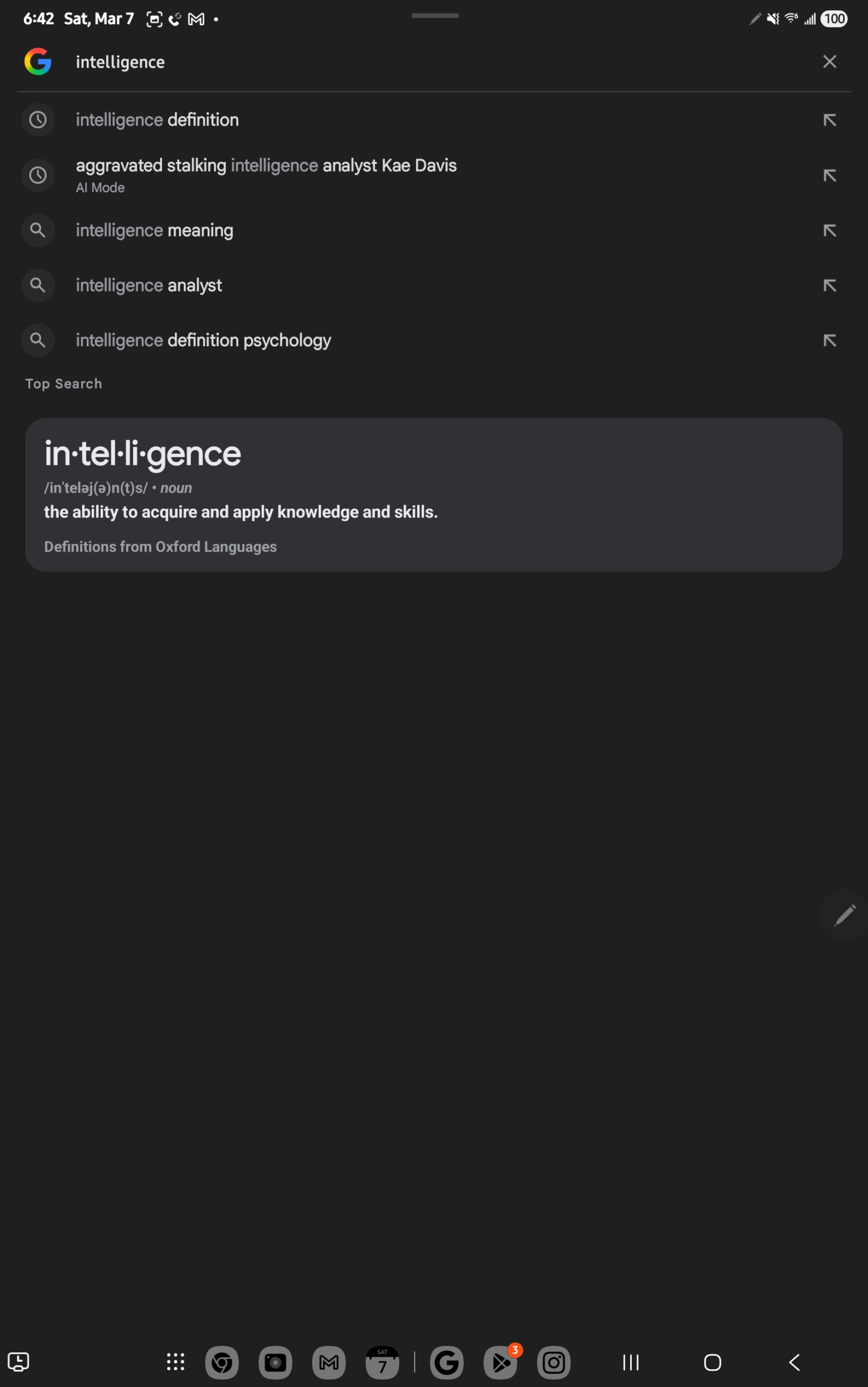
Task: Open Chrome browser from the taskbar
Action: [222, 1362]
